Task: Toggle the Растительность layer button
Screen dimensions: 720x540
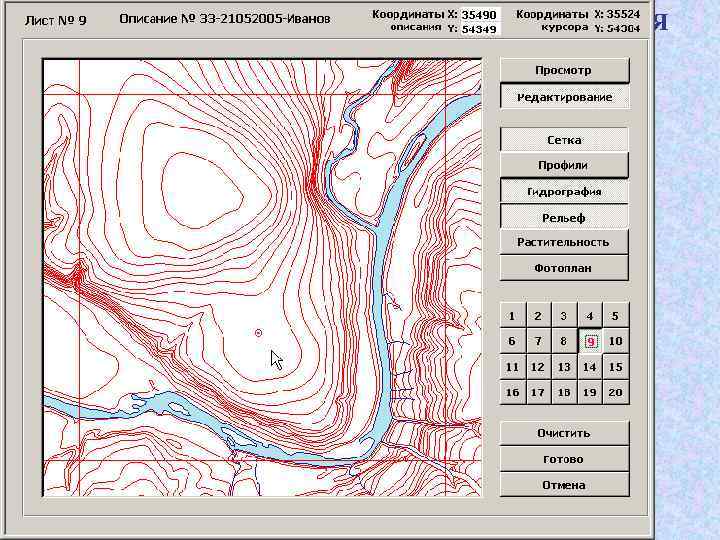Action: click(x=564, y=242)
